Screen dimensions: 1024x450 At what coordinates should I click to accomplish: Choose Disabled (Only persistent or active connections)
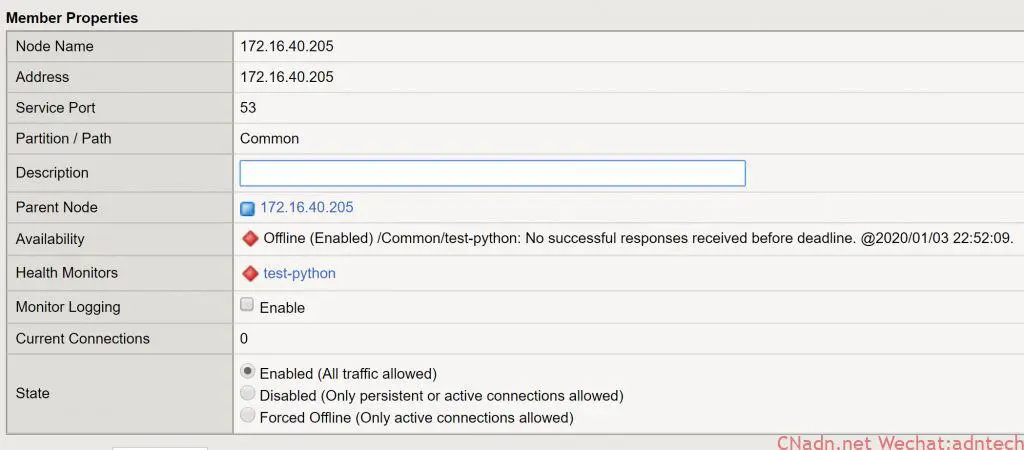(x=248, y=394)
